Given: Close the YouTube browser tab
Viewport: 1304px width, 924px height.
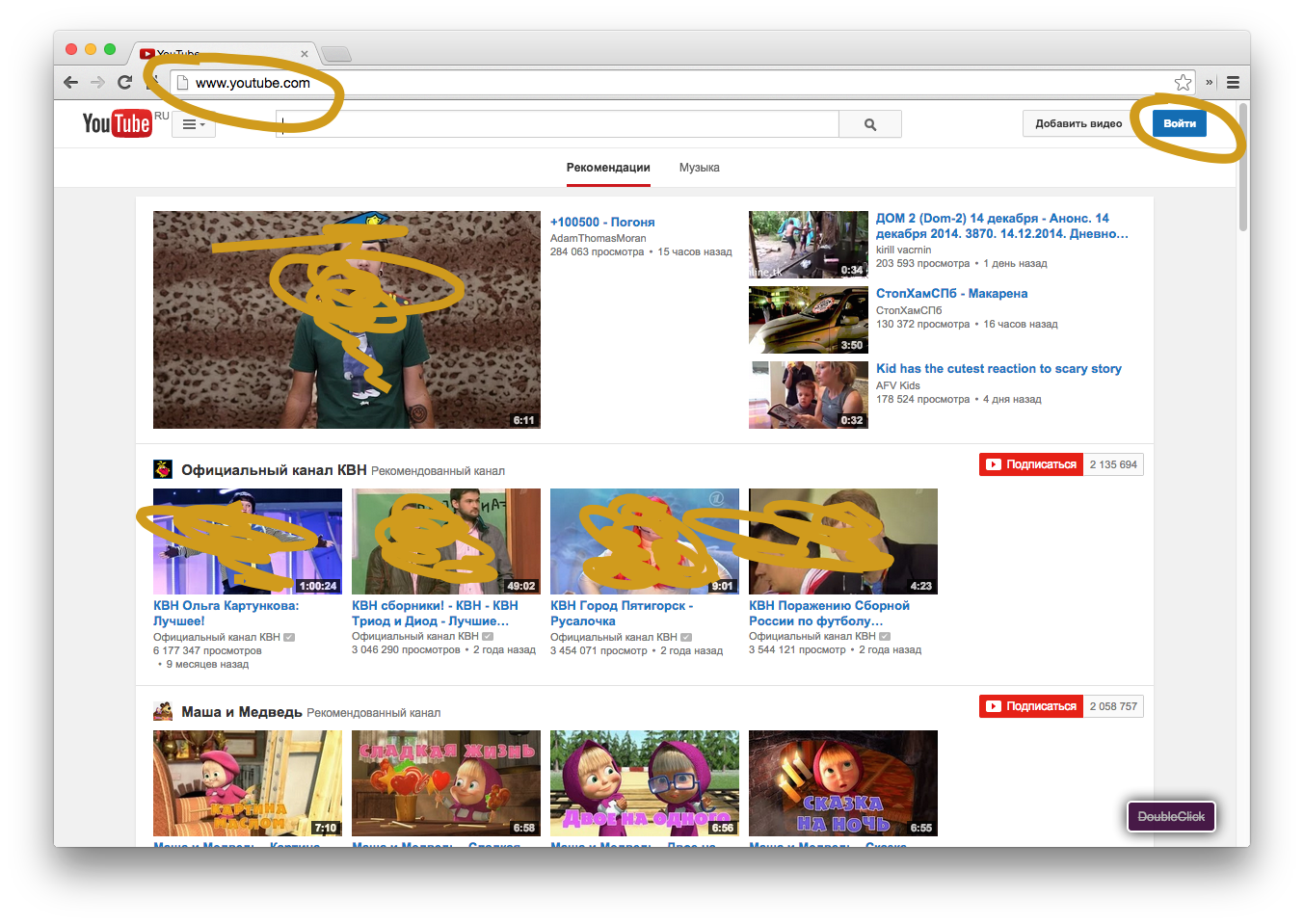Looking at the screenshot, I should tap(305, 54).
